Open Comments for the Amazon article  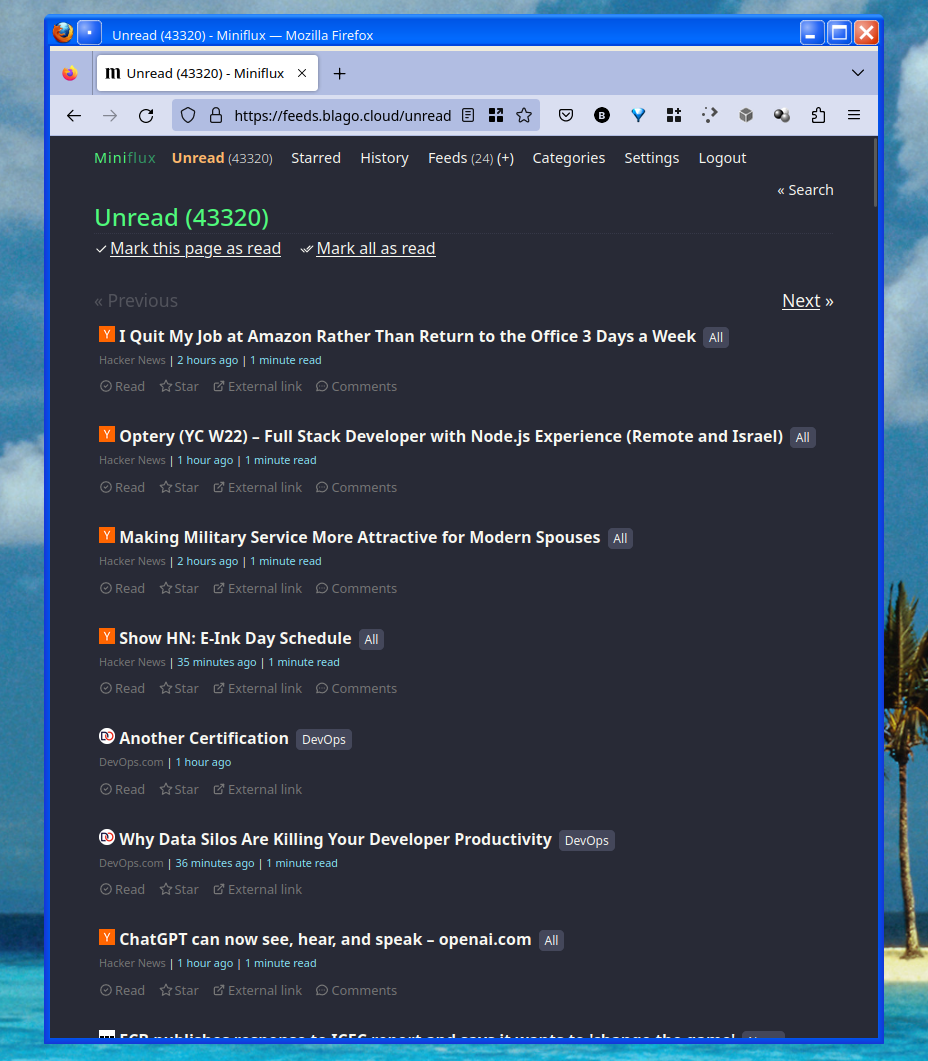356,386
